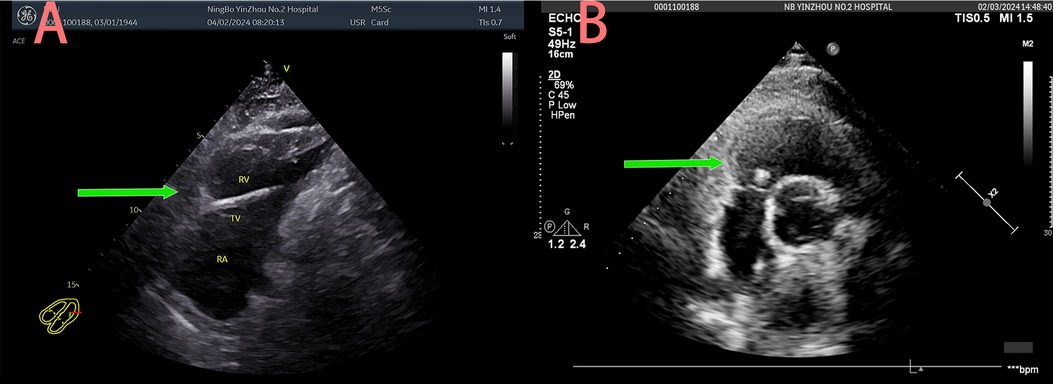Click the round P orientation marker in panel B
This screenshot has width=1053, height=384.
[833, 49]
